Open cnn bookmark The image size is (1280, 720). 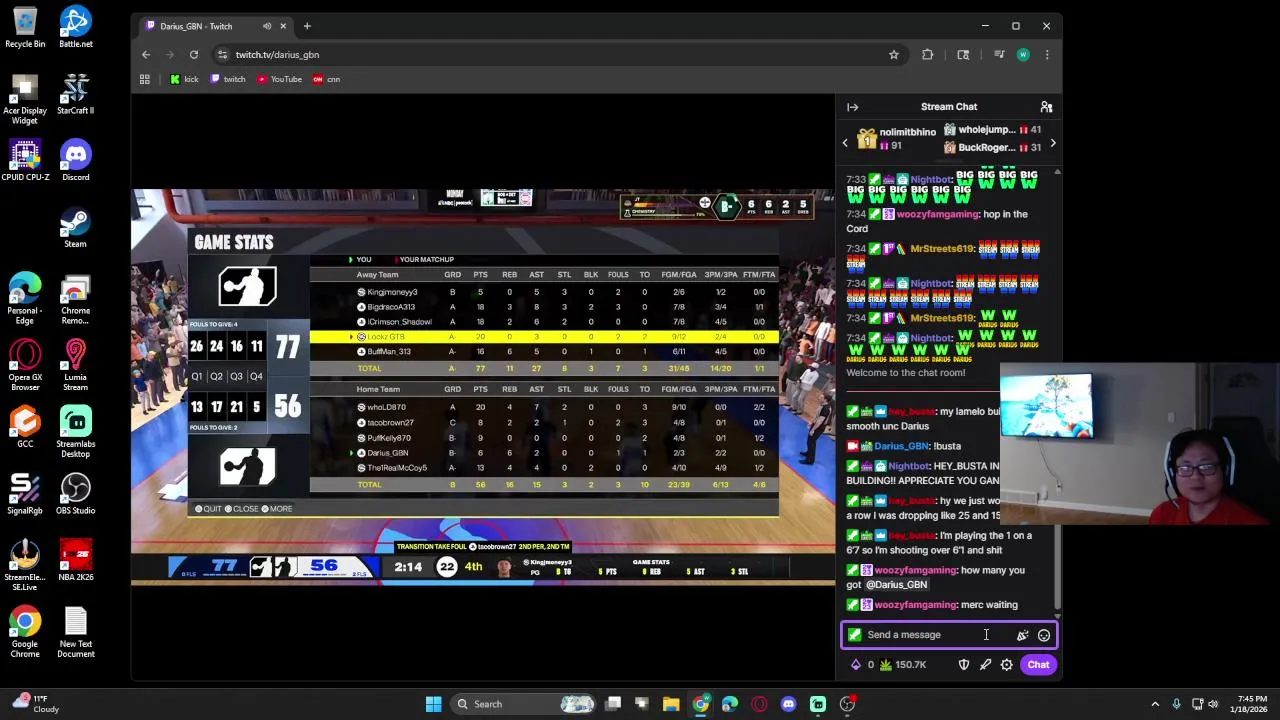[x=327, y=79]
